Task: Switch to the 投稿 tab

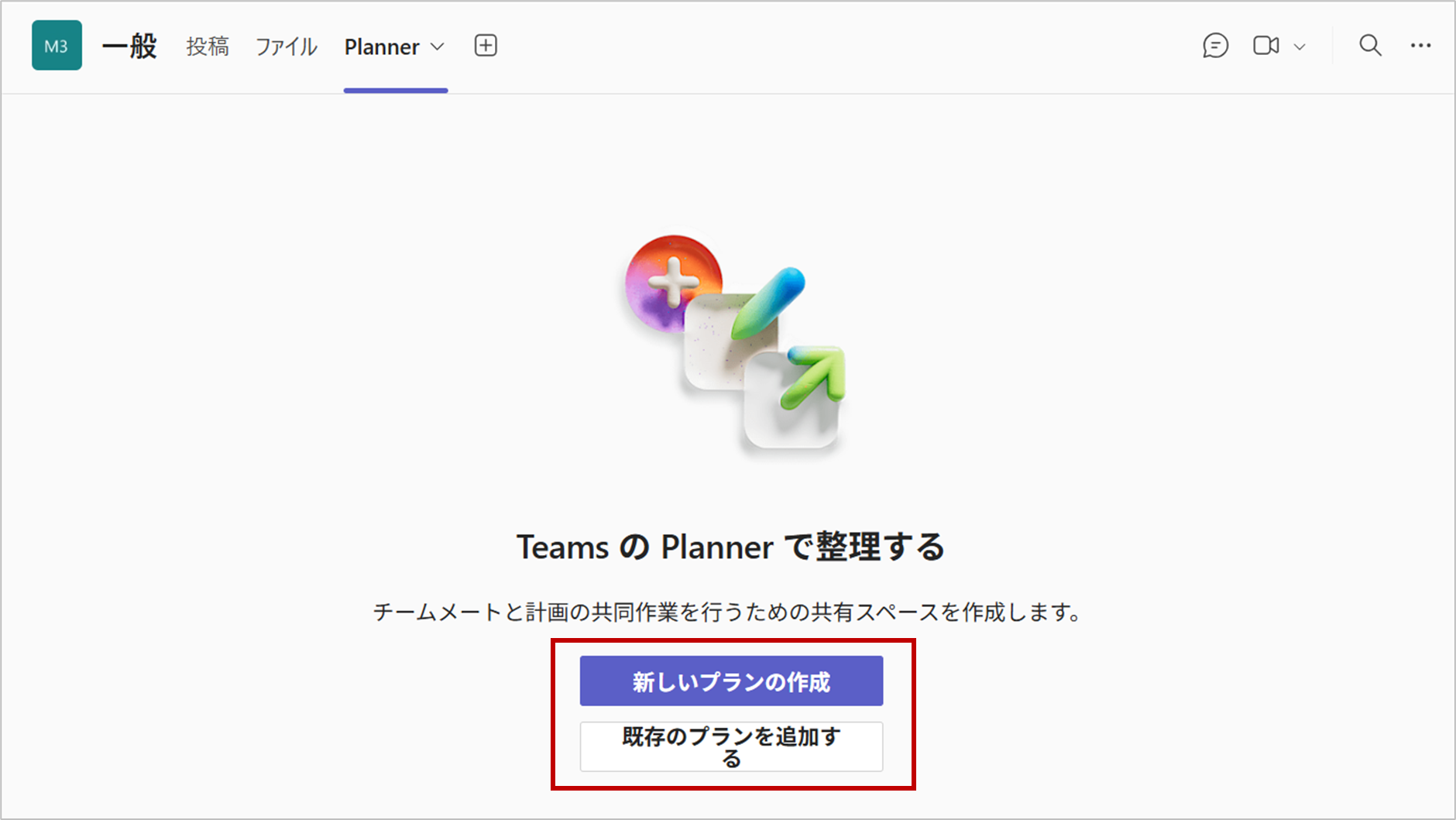Action: 207,46
